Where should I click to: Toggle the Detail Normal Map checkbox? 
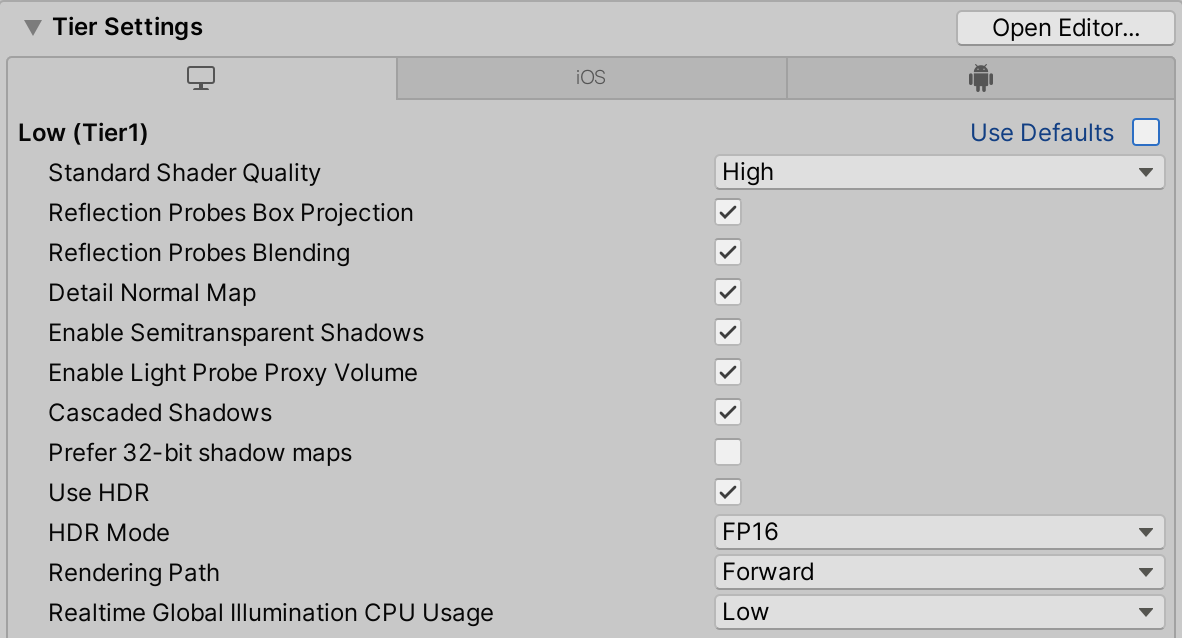click(728, 292)
